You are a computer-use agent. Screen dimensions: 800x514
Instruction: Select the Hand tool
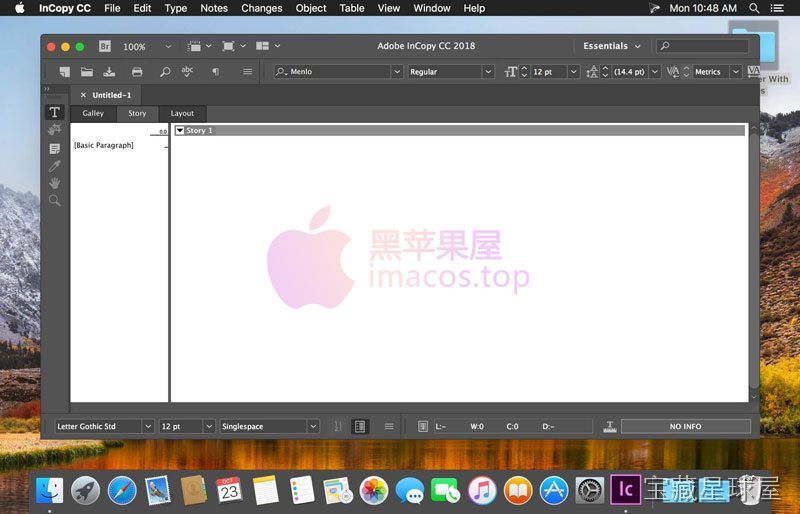pos(55,183)
